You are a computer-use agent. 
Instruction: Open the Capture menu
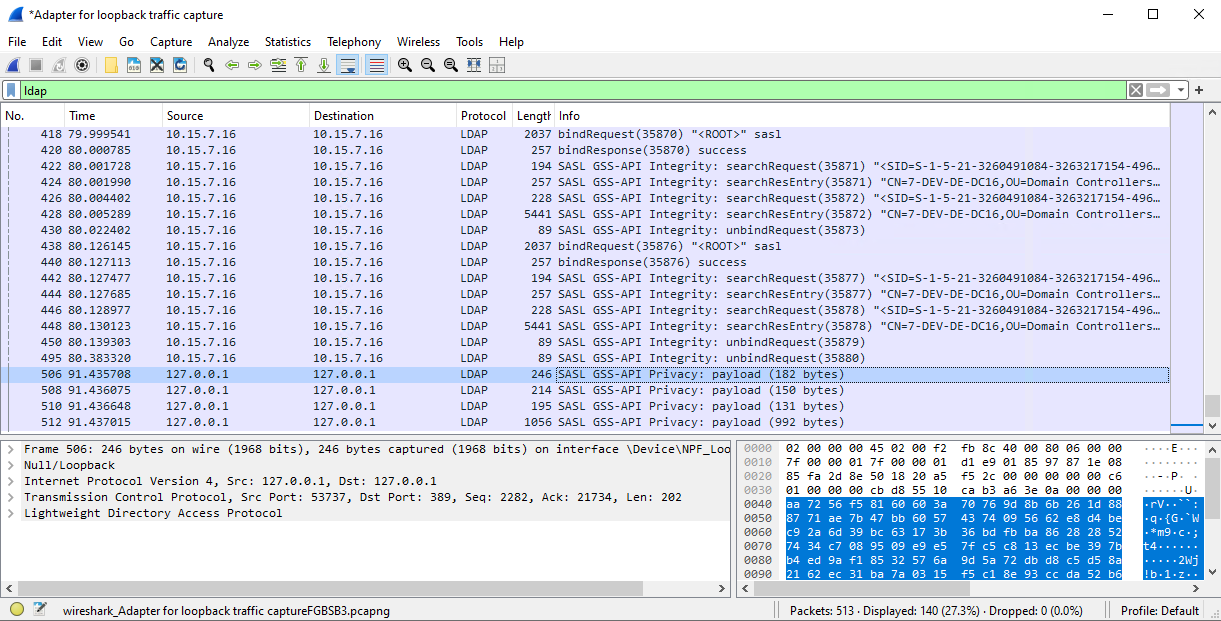pyautogui.click(x=171, y=42)
